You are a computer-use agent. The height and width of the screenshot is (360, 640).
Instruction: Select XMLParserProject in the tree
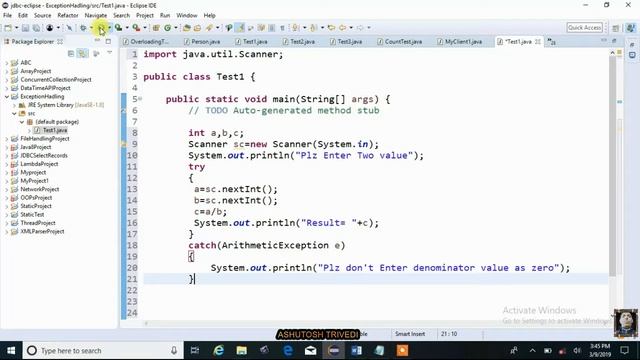pos(42,231)
